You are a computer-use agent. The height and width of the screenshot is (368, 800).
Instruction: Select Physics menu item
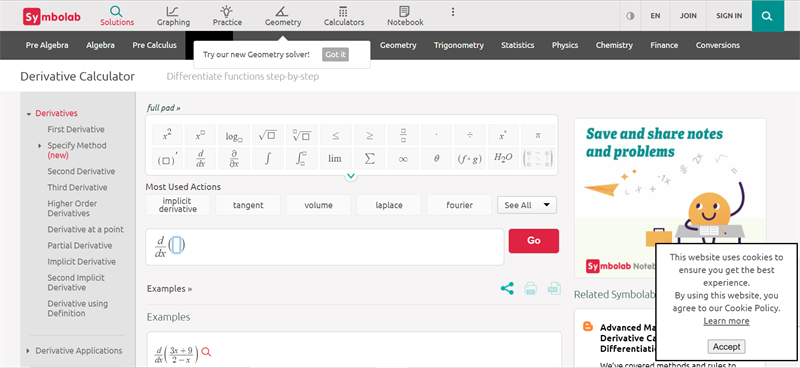click(x=565, y=45)
